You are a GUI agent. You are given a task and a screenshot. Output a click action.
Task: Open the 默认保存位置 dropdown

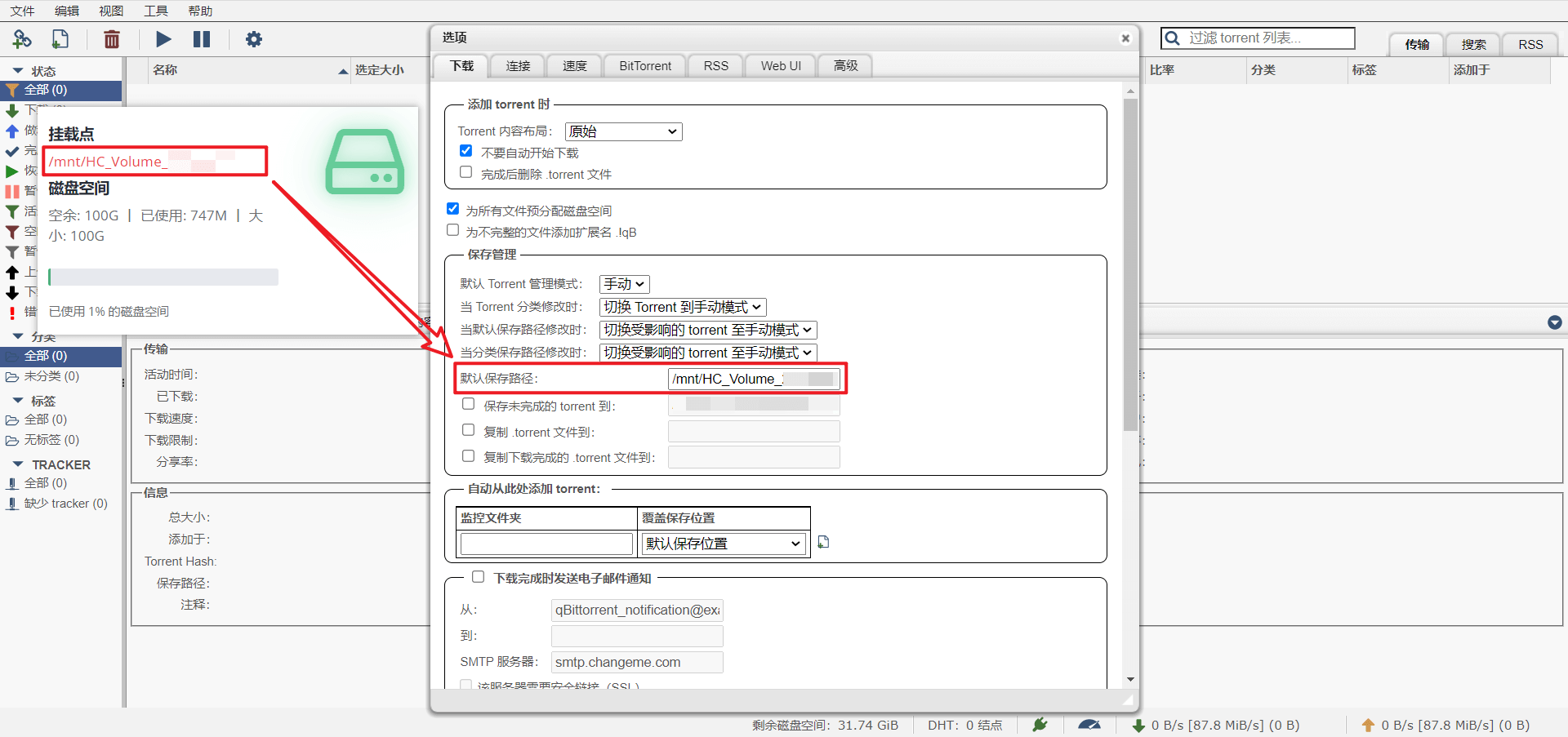tap(724, 544)
